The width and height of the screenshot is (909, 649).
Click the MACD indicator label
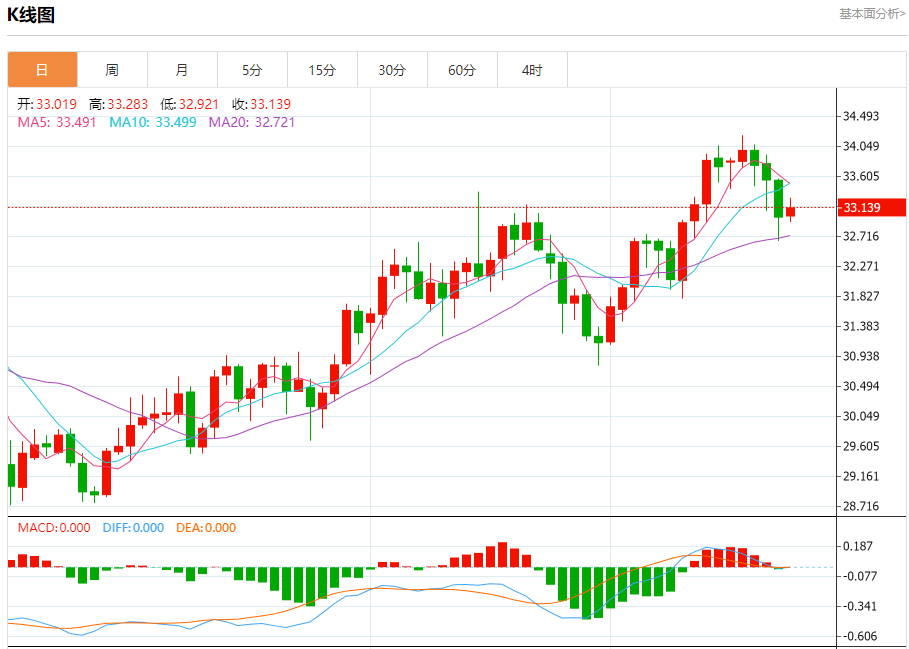pos(54,527)
